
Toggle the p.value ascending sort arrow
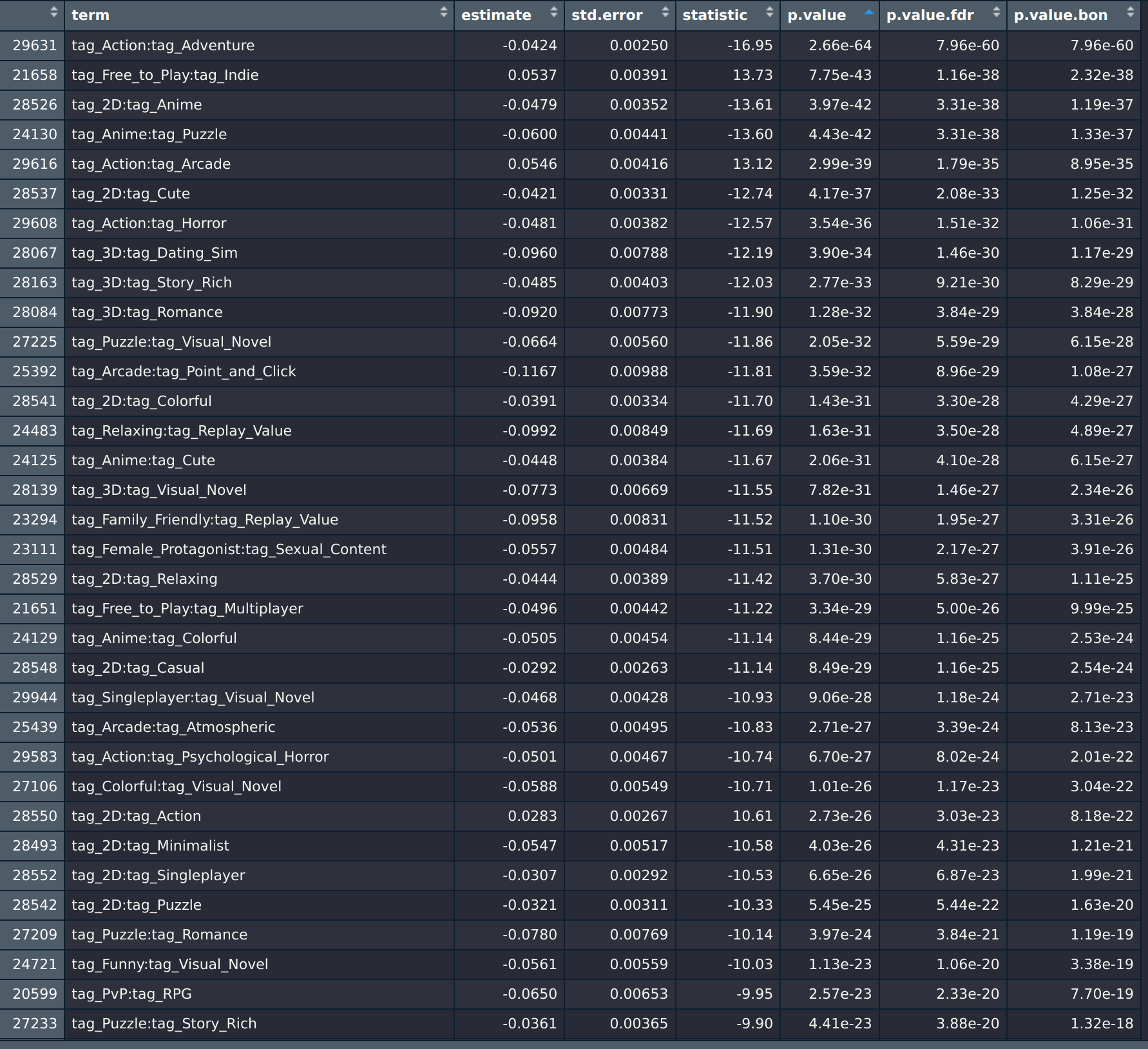click(868, 12)
